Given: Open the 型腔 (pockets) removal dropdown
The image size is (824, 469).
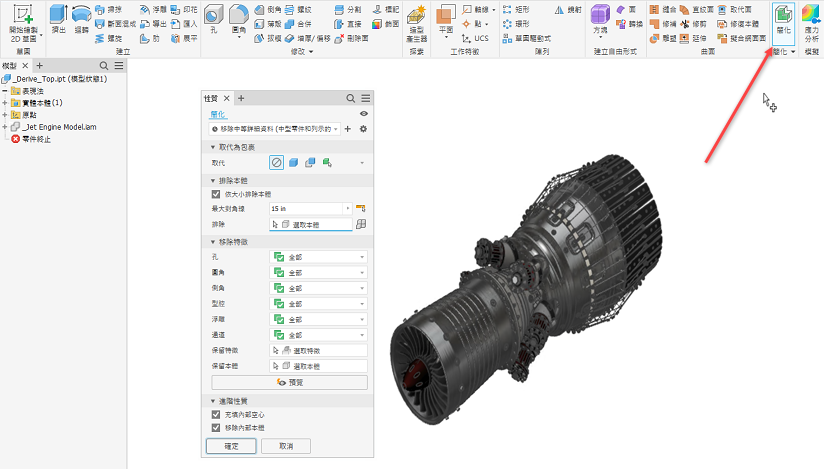Looking at the screenshot, I should tap(318, 304).
